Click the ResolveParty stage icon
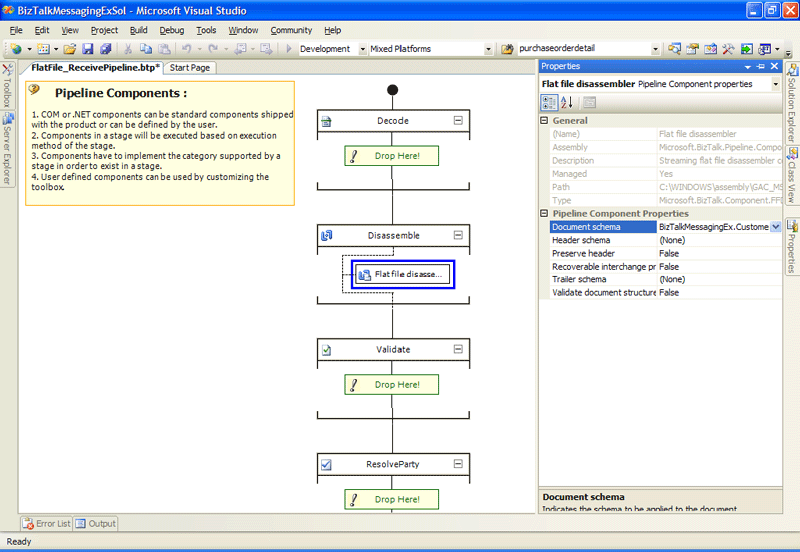 (x=327, y=465)
